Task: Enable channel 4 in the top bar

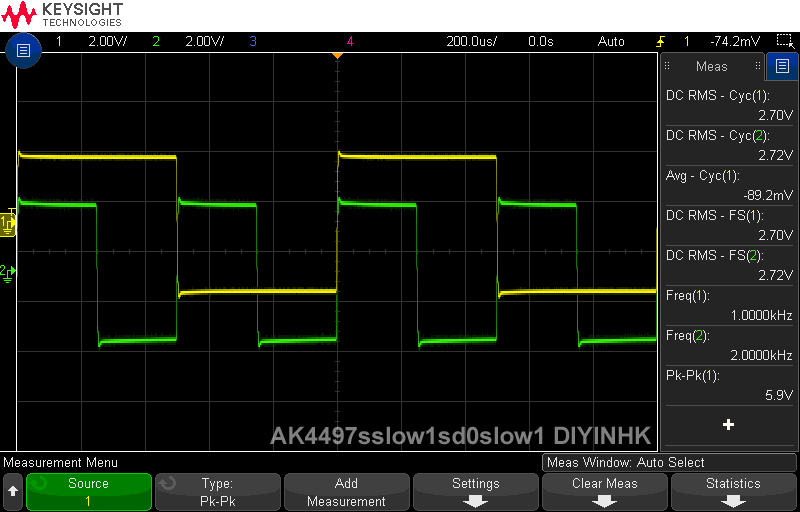Action: pos(349,41)
